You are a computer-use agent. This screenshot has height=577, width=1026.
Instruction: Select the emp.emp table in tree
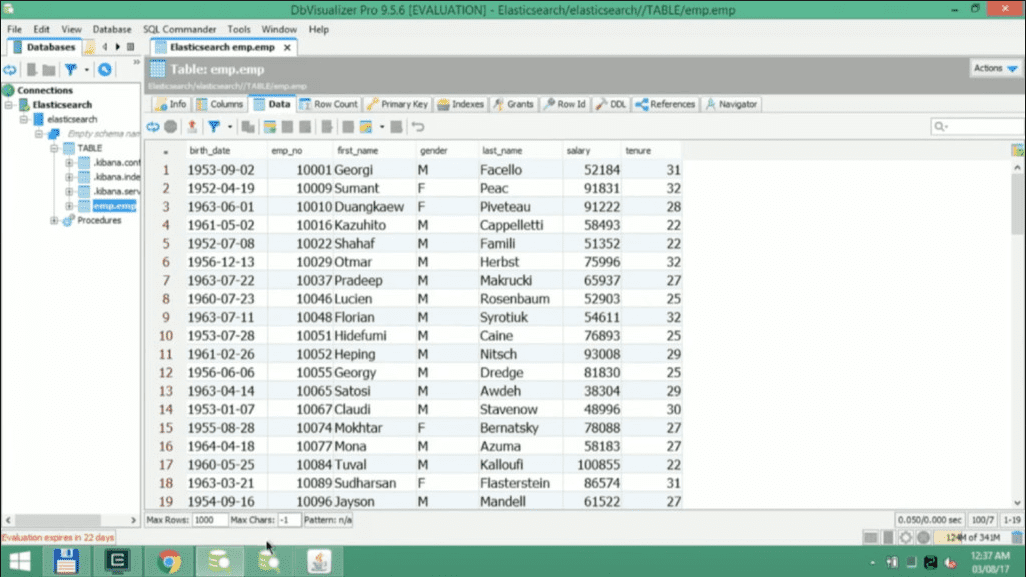(x=114, y=206)
